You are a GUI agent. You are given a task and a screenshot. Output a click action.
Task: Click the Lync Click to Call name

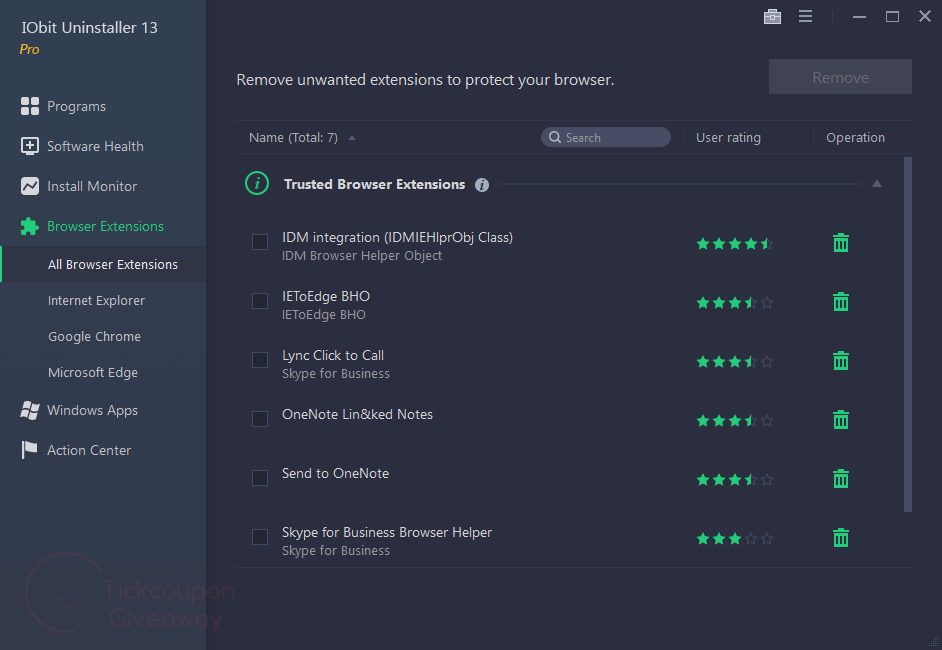[x=333, y=356]
